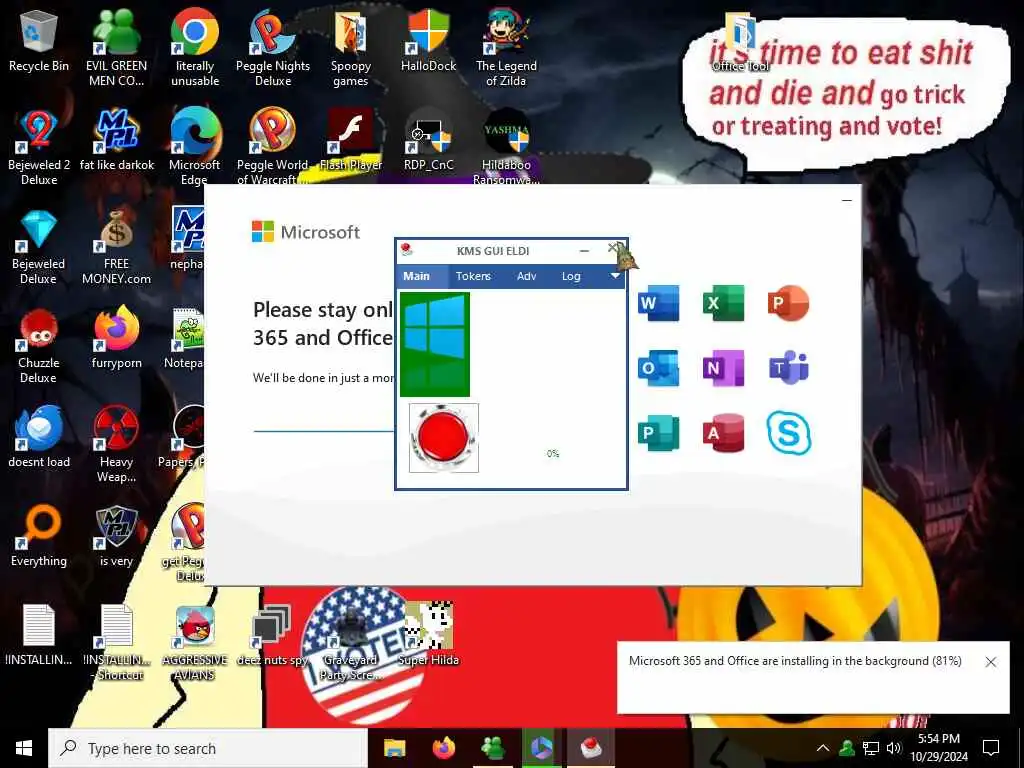Click the Word icon in Office installer
1024x768 pixels.
(658, 303)
